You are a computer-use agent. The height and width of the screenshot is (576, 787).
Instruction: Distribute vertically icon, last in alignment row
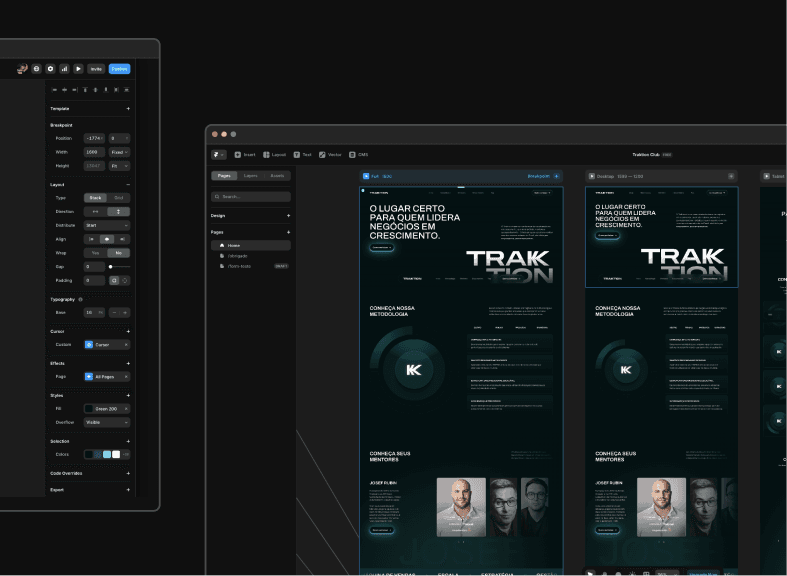126,90
